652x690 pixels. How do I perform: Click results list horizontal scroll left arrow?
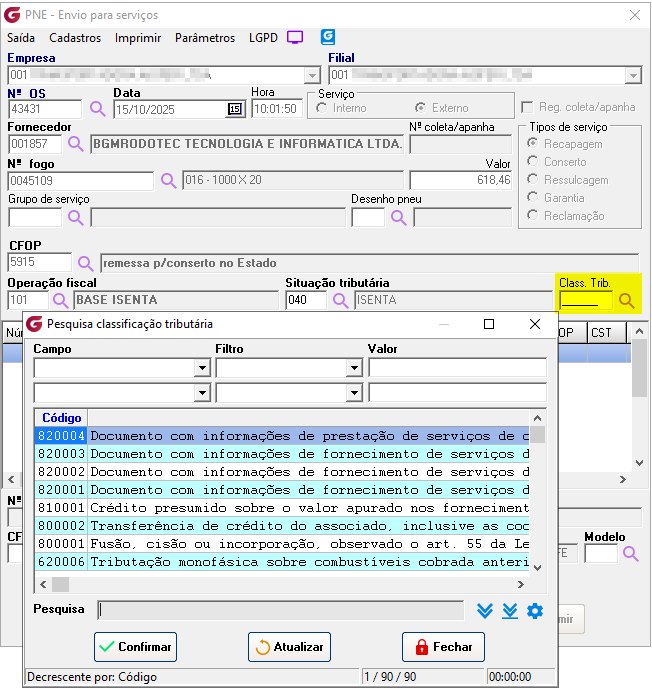(x=43, y=584)
